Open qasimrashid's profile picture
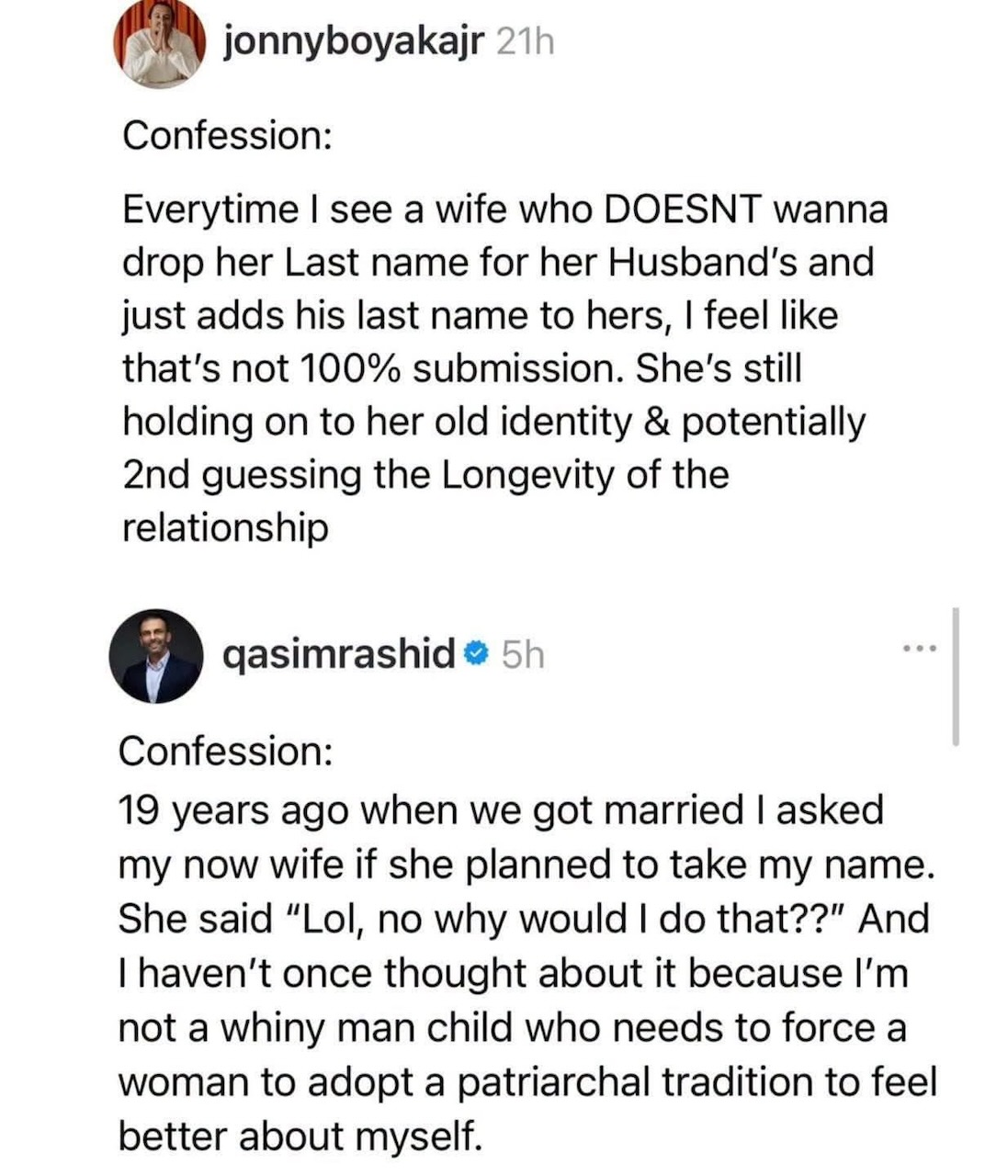 point(156,657)
